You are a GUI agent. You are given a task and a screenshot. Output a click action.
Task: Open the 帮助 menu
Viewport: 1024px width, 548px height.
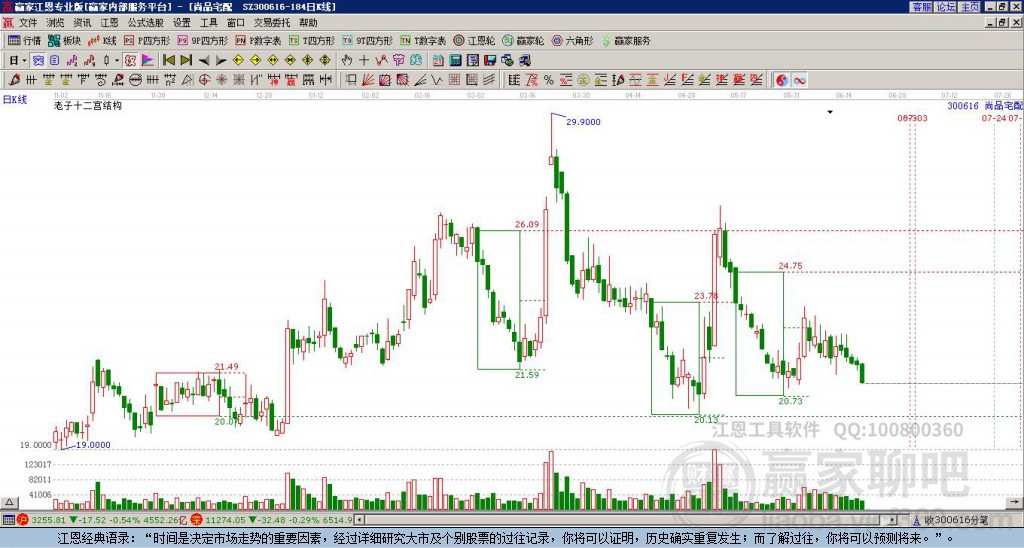pyautogui.click(x=308, y=23)
